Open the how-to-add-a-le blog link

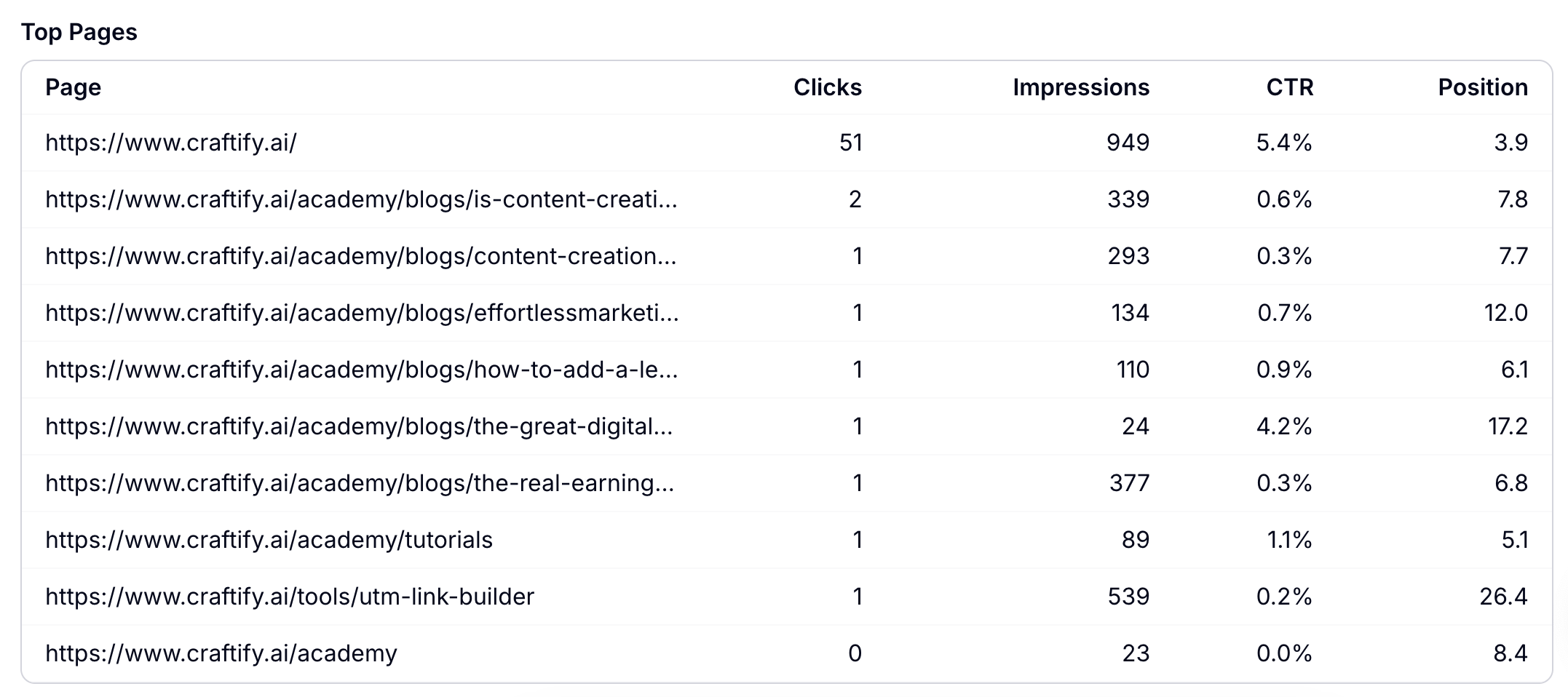(x=362, y=370)
